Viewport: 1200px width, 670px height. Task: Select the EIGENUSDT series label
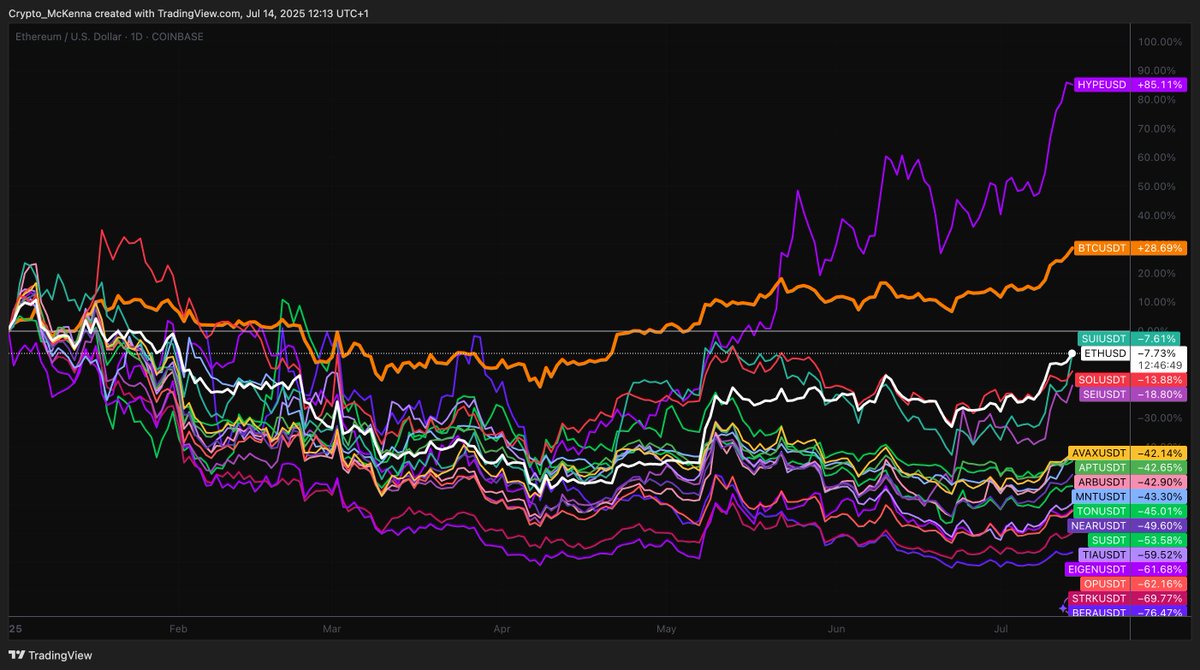(1097, 569)
